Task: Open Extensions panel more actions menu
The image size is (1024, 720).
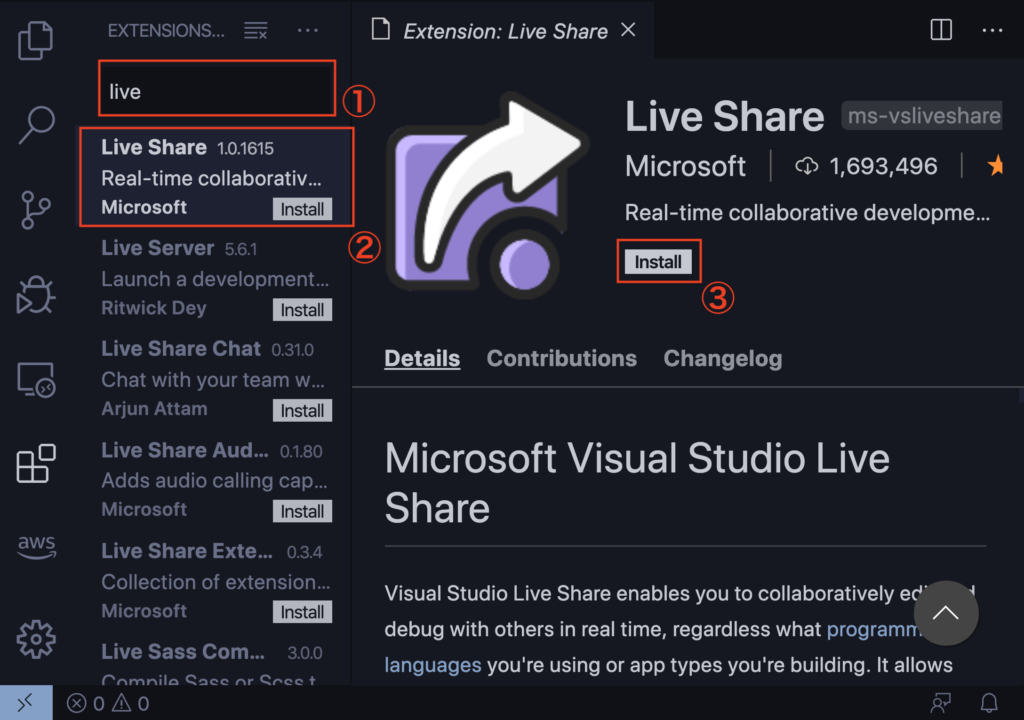Action: click(x=308, y=31)
